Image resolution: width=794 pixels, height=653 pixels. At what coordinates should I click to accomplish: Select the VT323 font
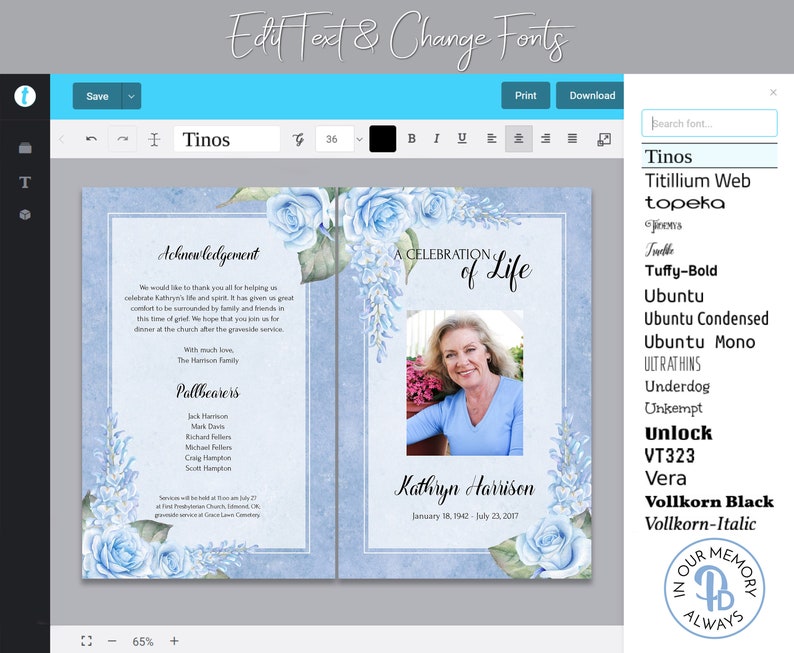669,456
